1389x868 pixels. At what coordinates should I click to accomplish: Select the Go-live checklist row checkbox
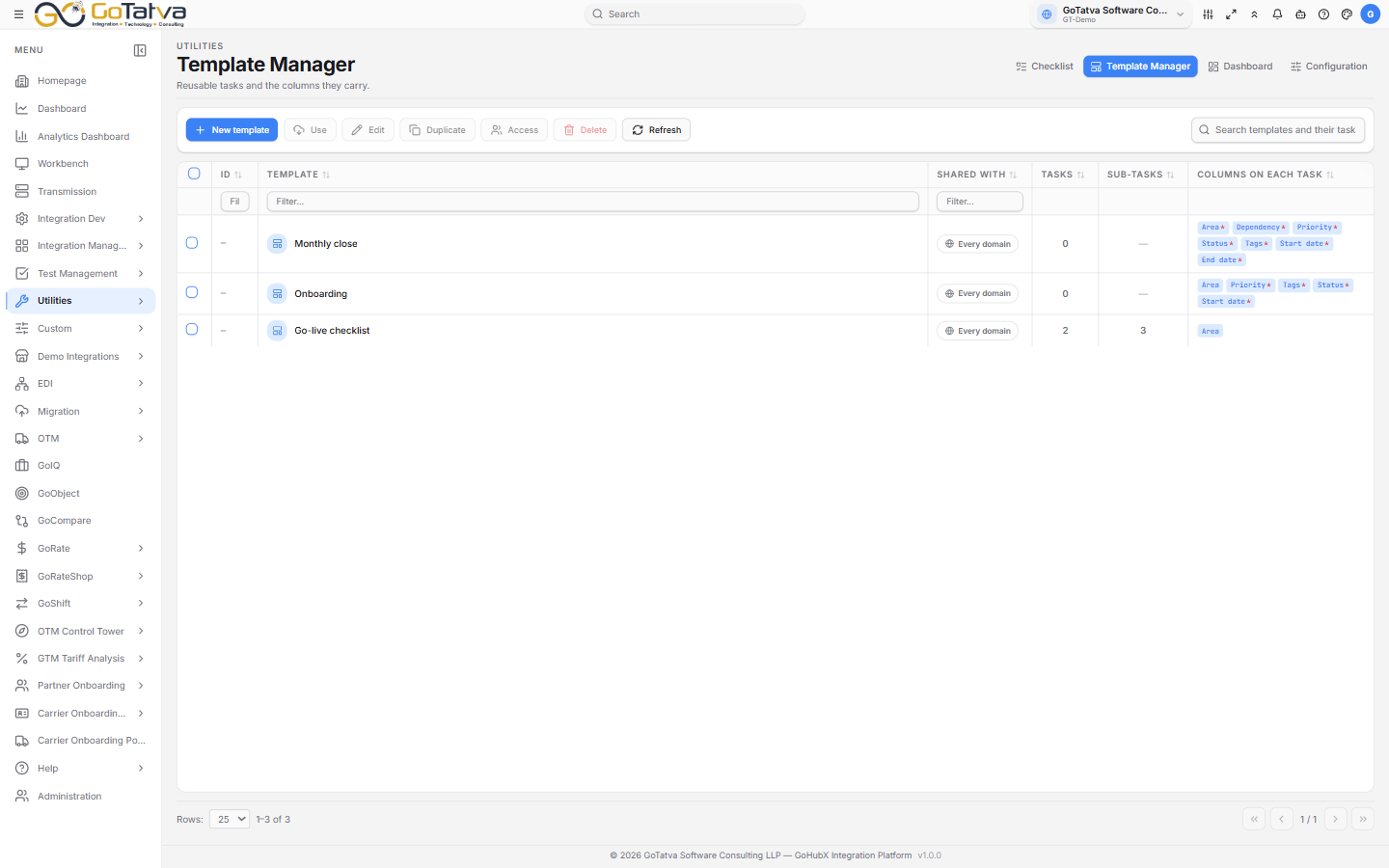[192, 330]
